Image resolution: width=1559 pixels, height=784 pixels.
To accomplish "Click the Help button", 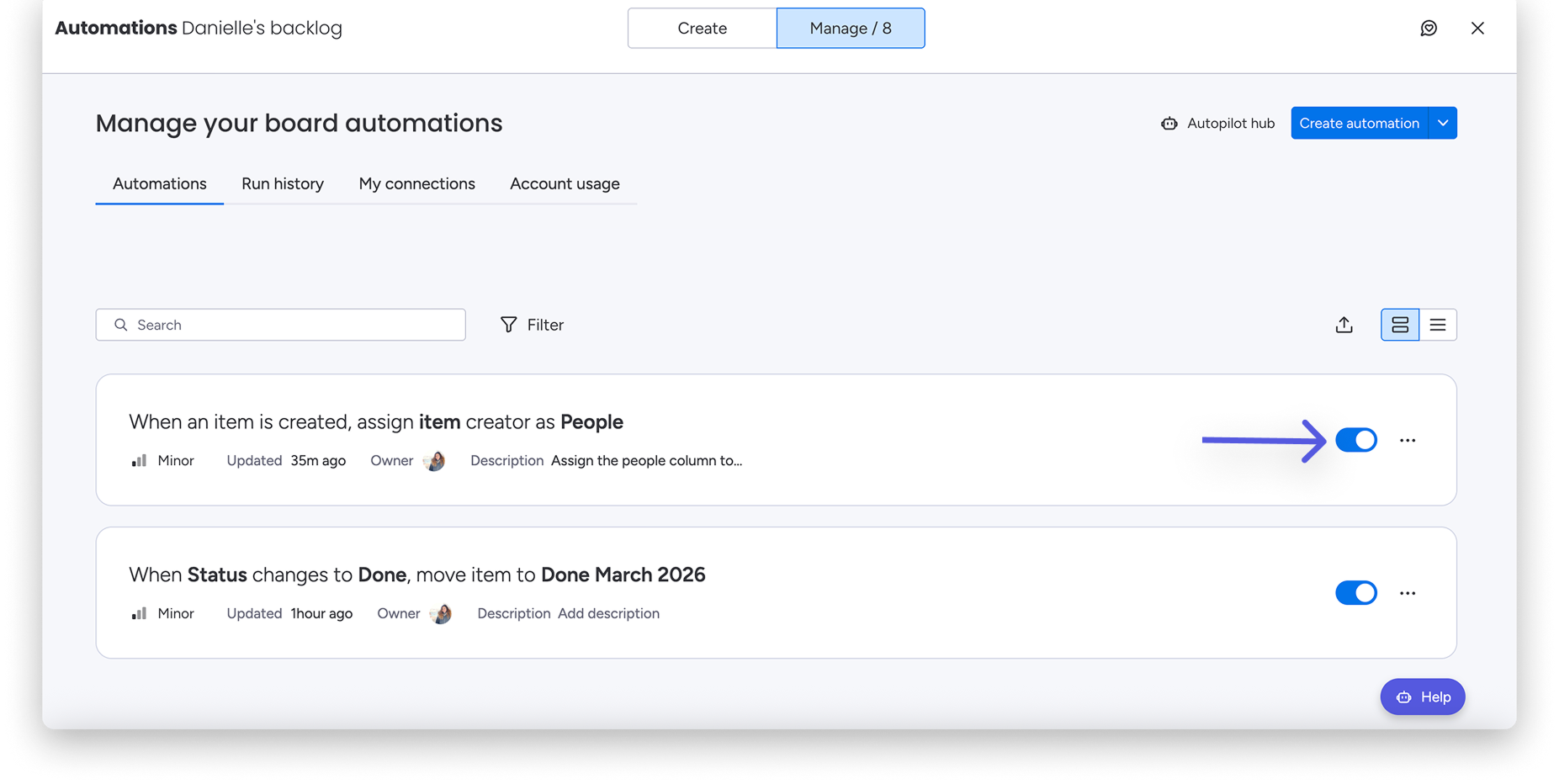I will 1423,697.
